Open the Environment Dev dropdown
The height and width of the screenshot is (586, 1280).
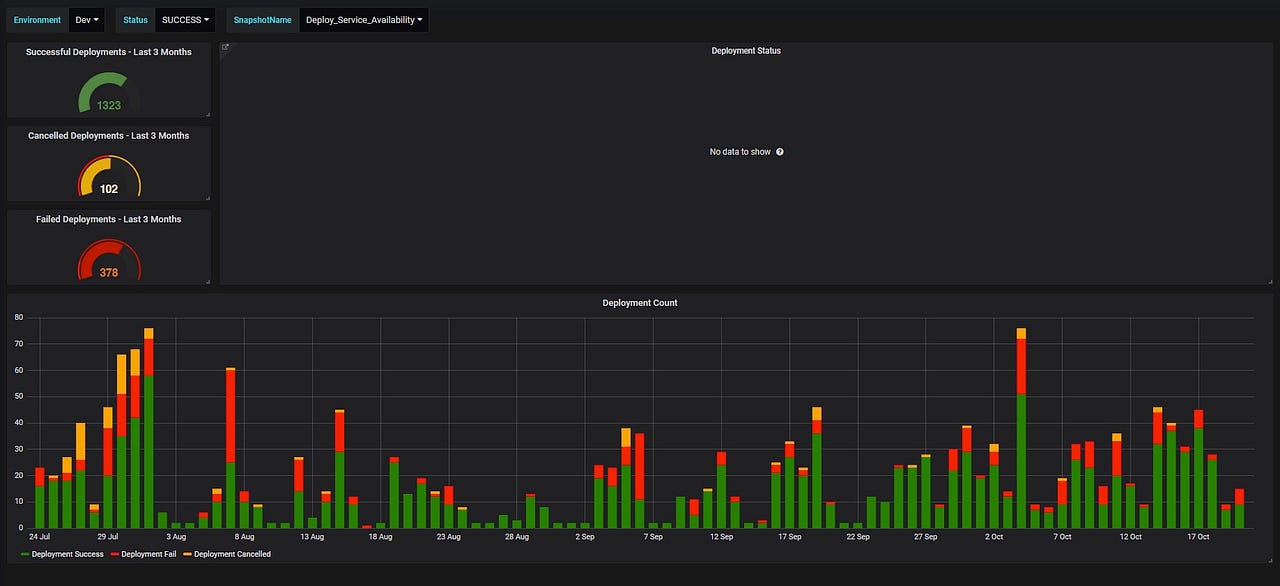click(x=84, y=19)
